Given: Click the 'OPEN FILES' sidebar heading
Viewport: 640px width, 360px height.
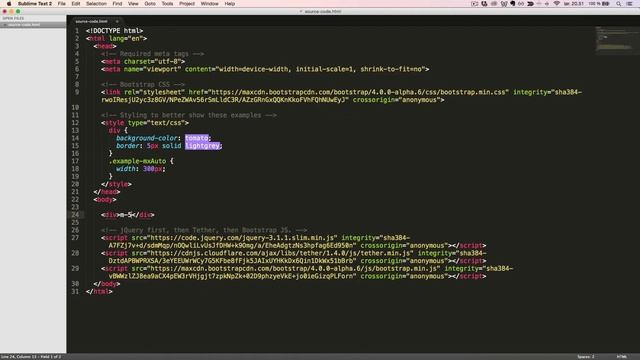Looking at the screenshot, I should (13, 18).
